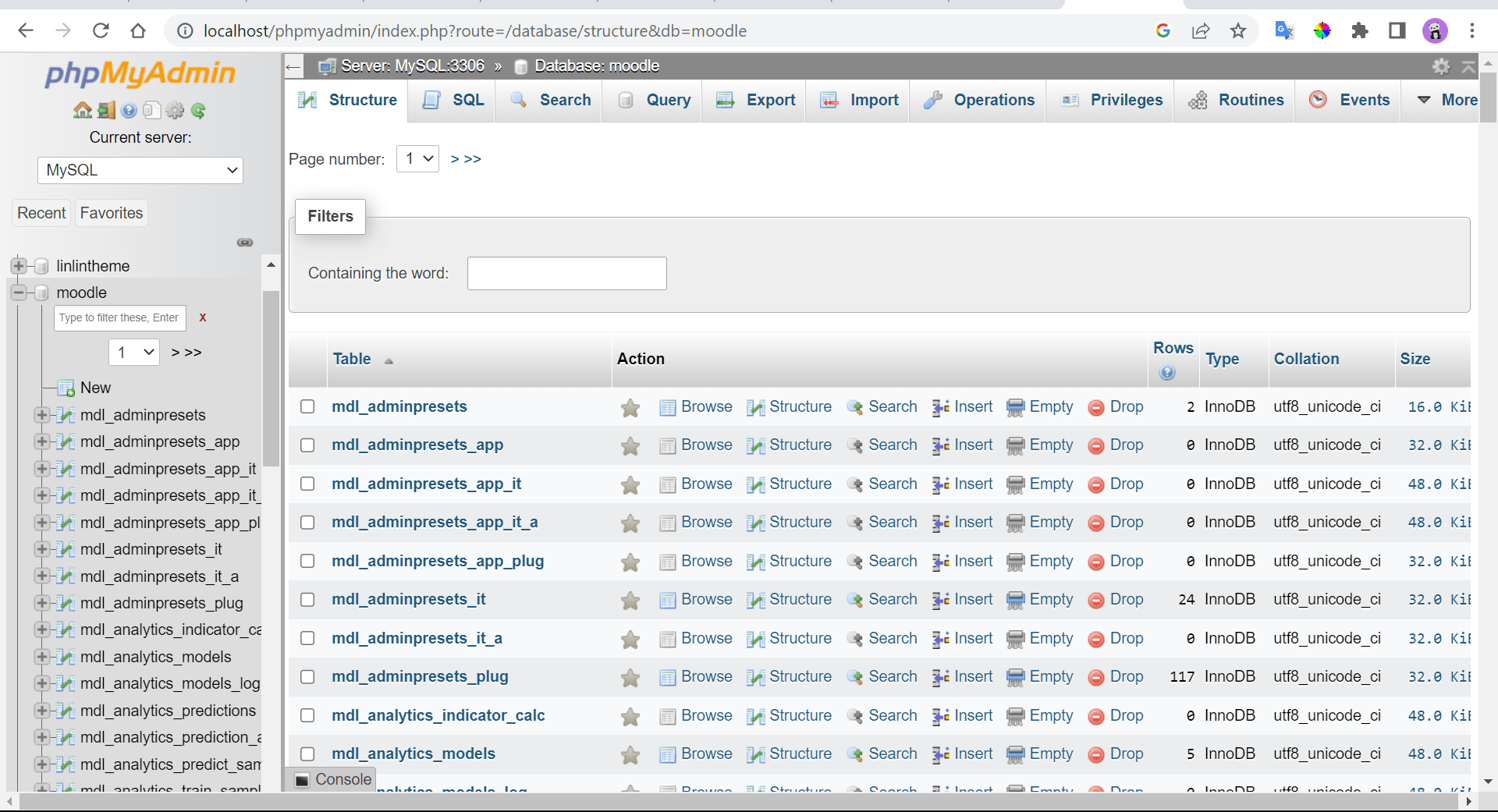This screenshot has height=812, width=1498.
Task: Click favorite star for mdl_adminpresets_plug
Action: 630,678
